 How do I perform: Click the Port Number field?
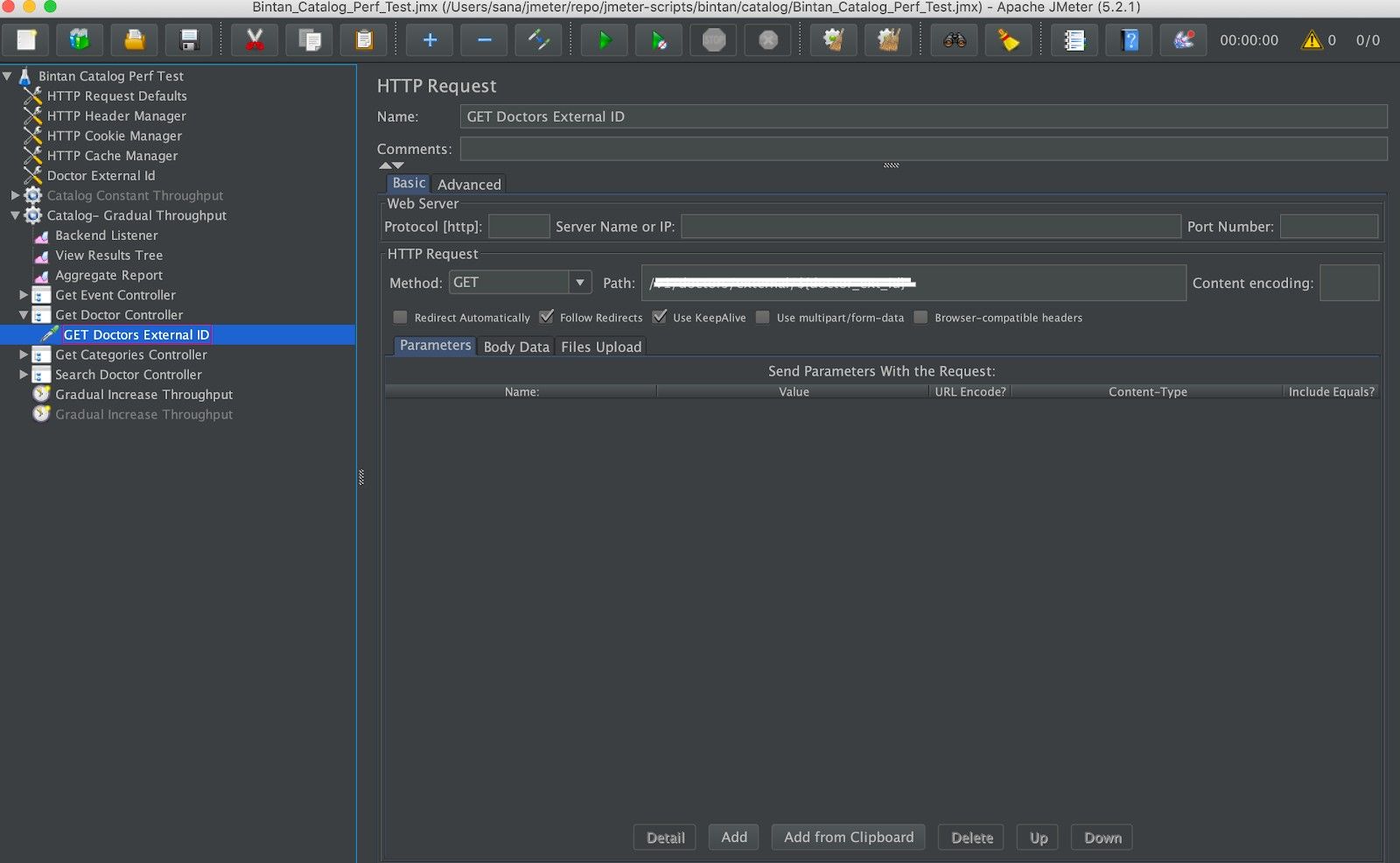(1329, 227)
